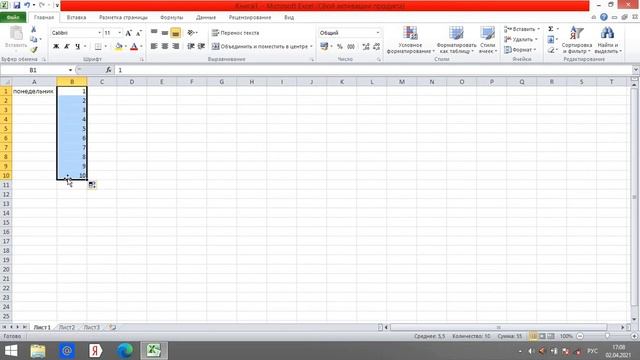Toggle Italic К formatting

coord(67,47)
